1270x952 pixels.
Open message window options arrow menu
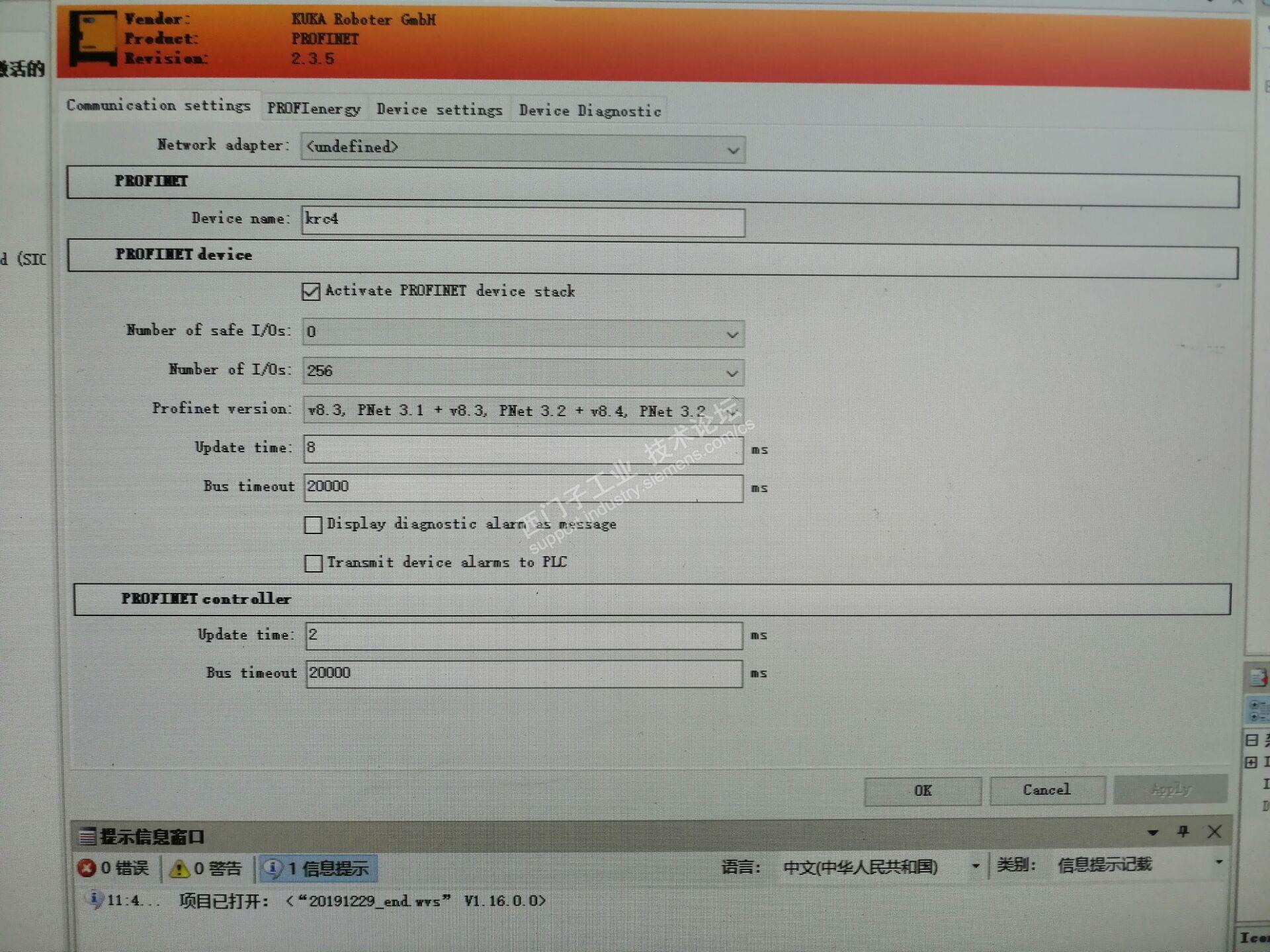1153,832
